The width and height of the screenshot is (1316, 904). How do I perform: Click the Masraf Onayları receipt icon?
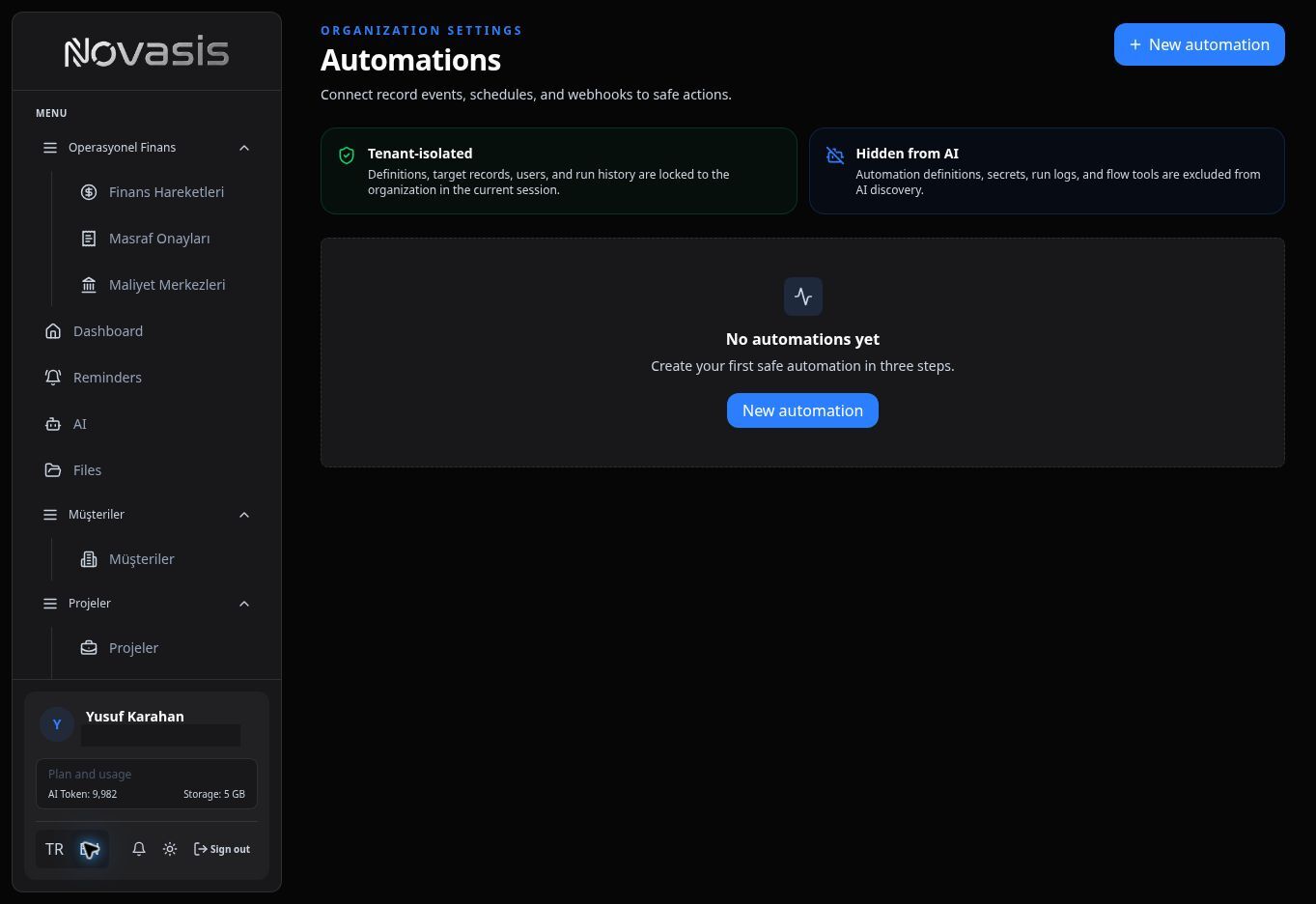tap(89, 239)
